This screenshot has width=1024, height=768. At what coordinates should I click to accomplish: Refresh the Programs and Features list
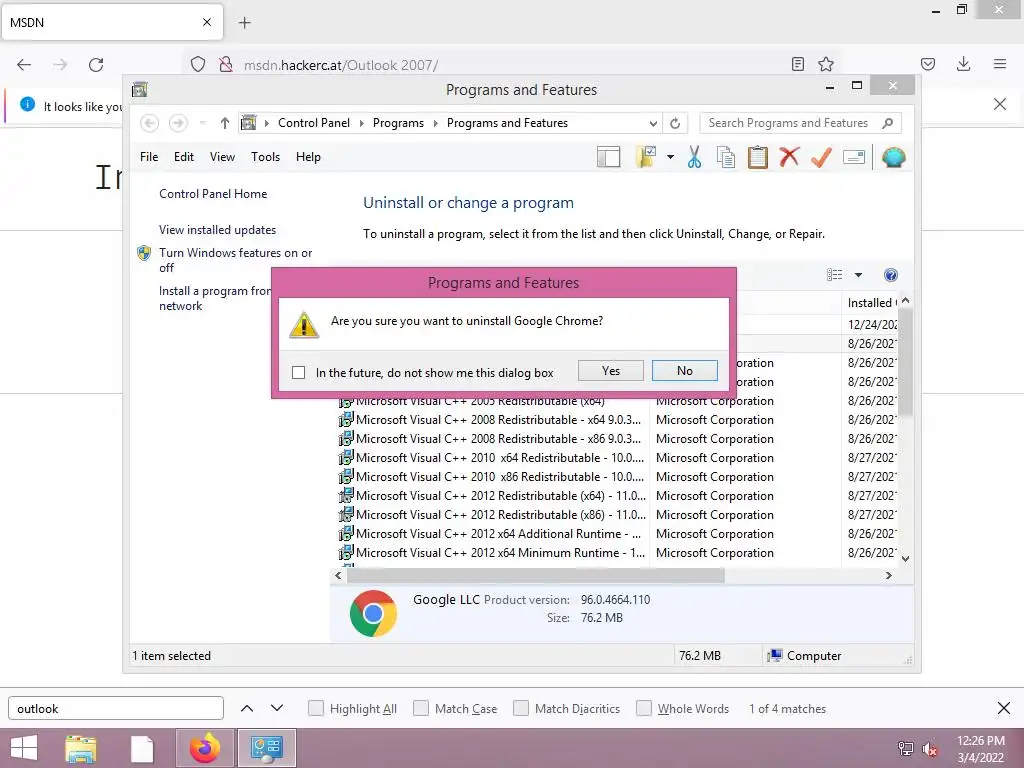click(675, 123)
